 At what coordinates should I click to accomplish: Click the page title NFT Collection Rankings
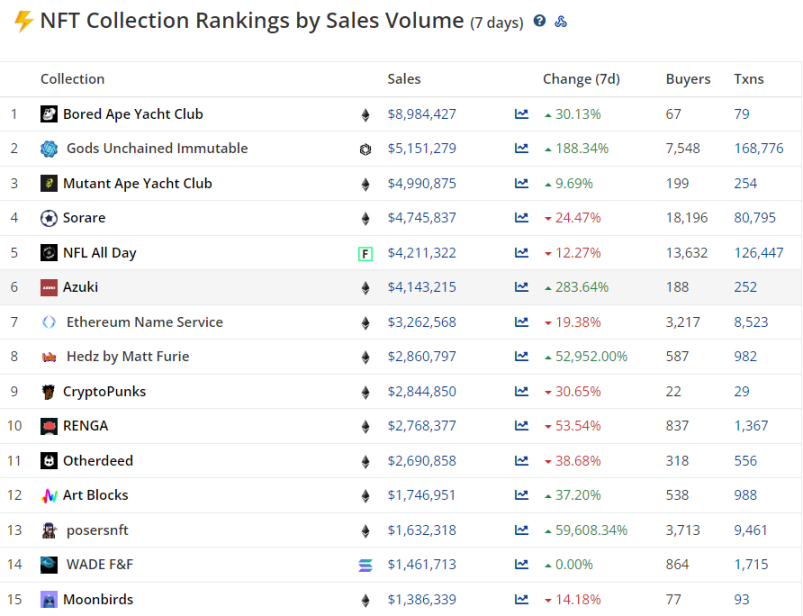[252, 21]
